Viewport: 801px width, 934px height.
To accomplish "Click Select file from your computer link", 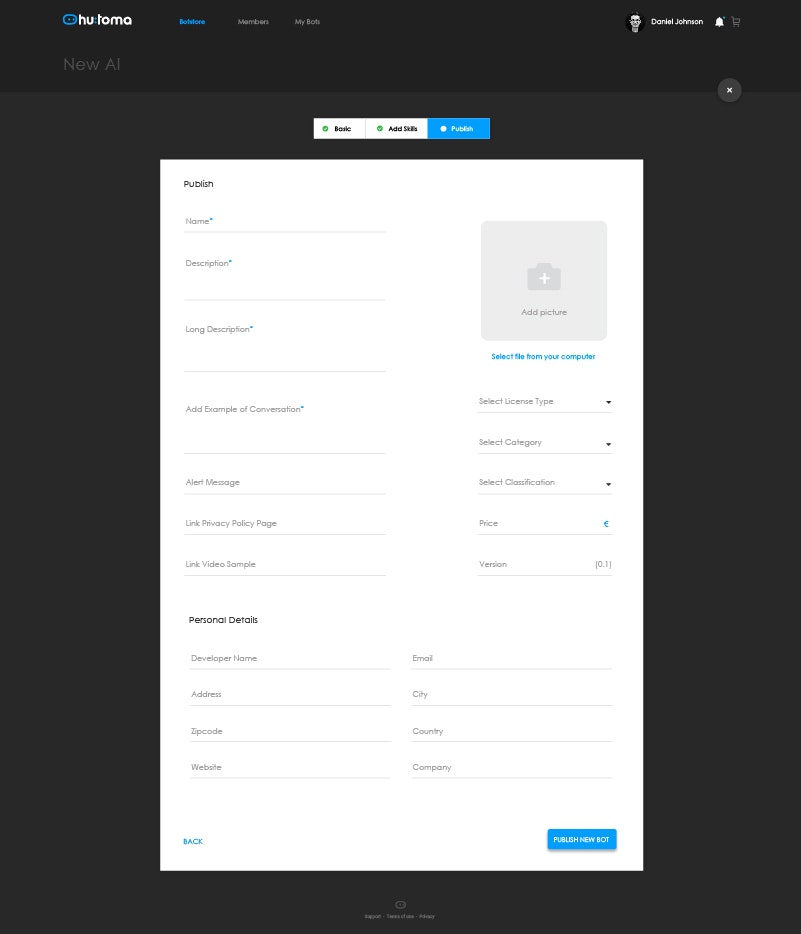I will [543, 356].
